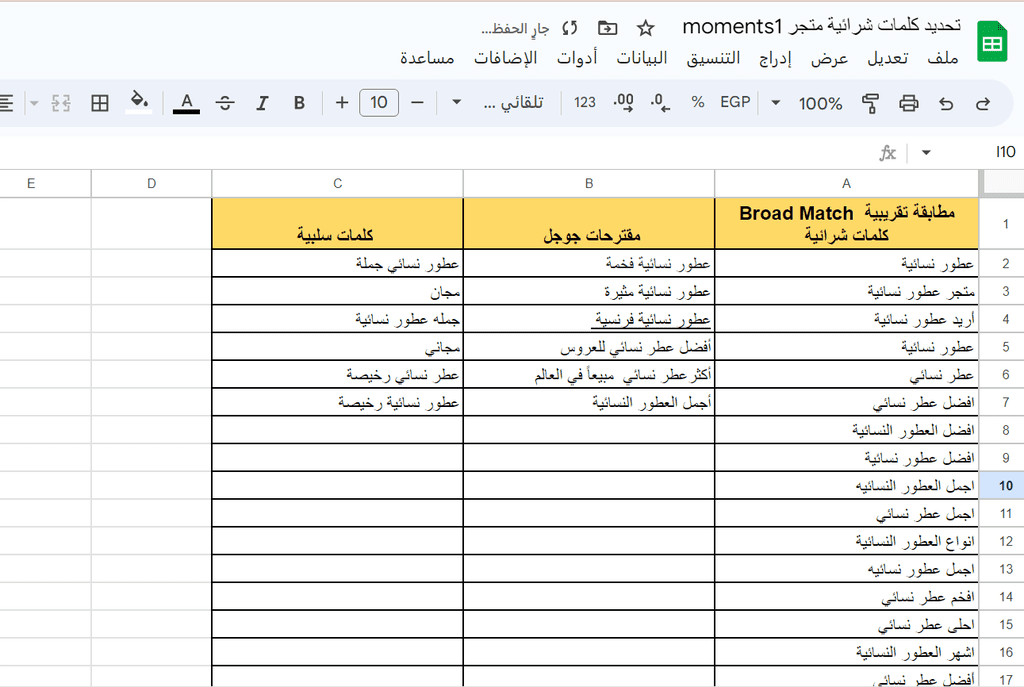1024x687 pixels.
Task: Move document to folder icon
Action: 607,28
